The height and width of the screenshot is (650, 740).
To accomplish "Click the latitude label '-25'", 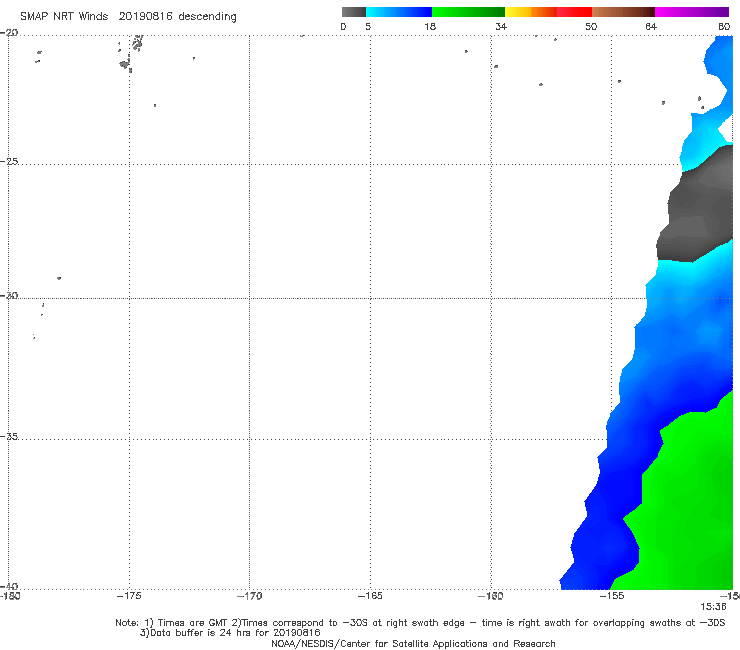I will click(x=9, y=161).
